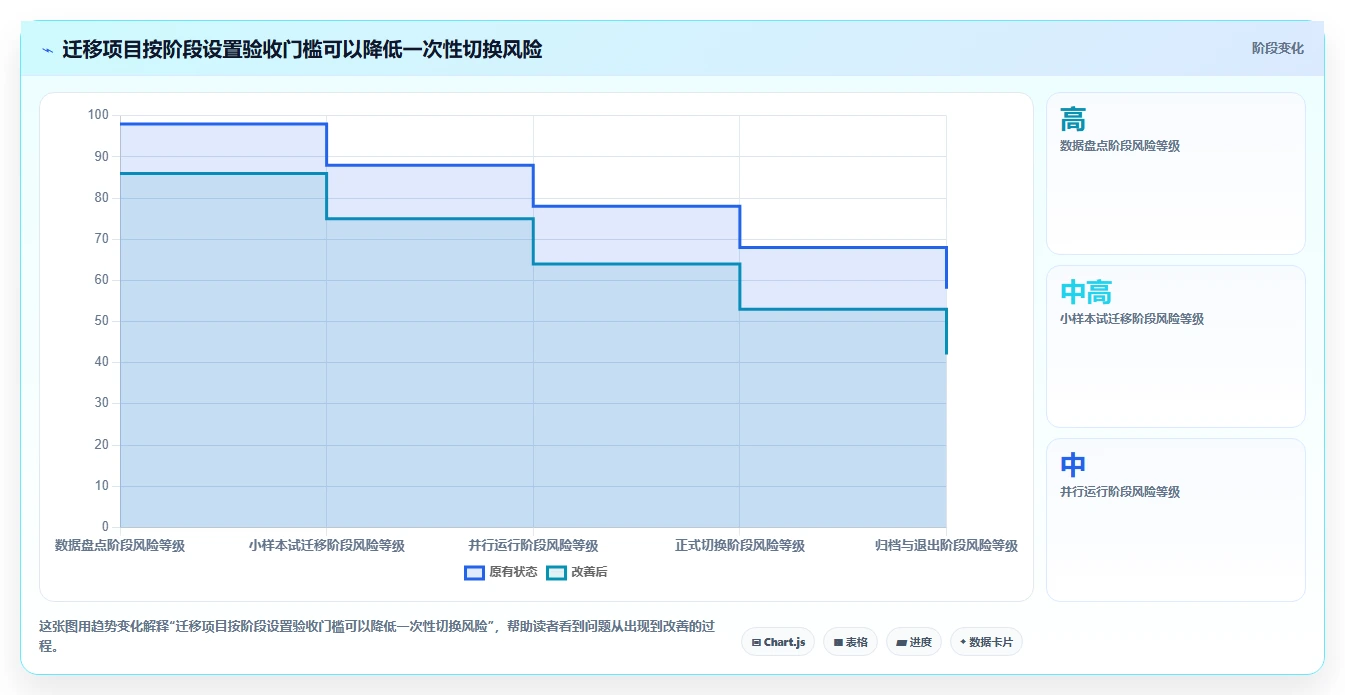Toggle the 改善后 legend entry

tap(577, 572)
